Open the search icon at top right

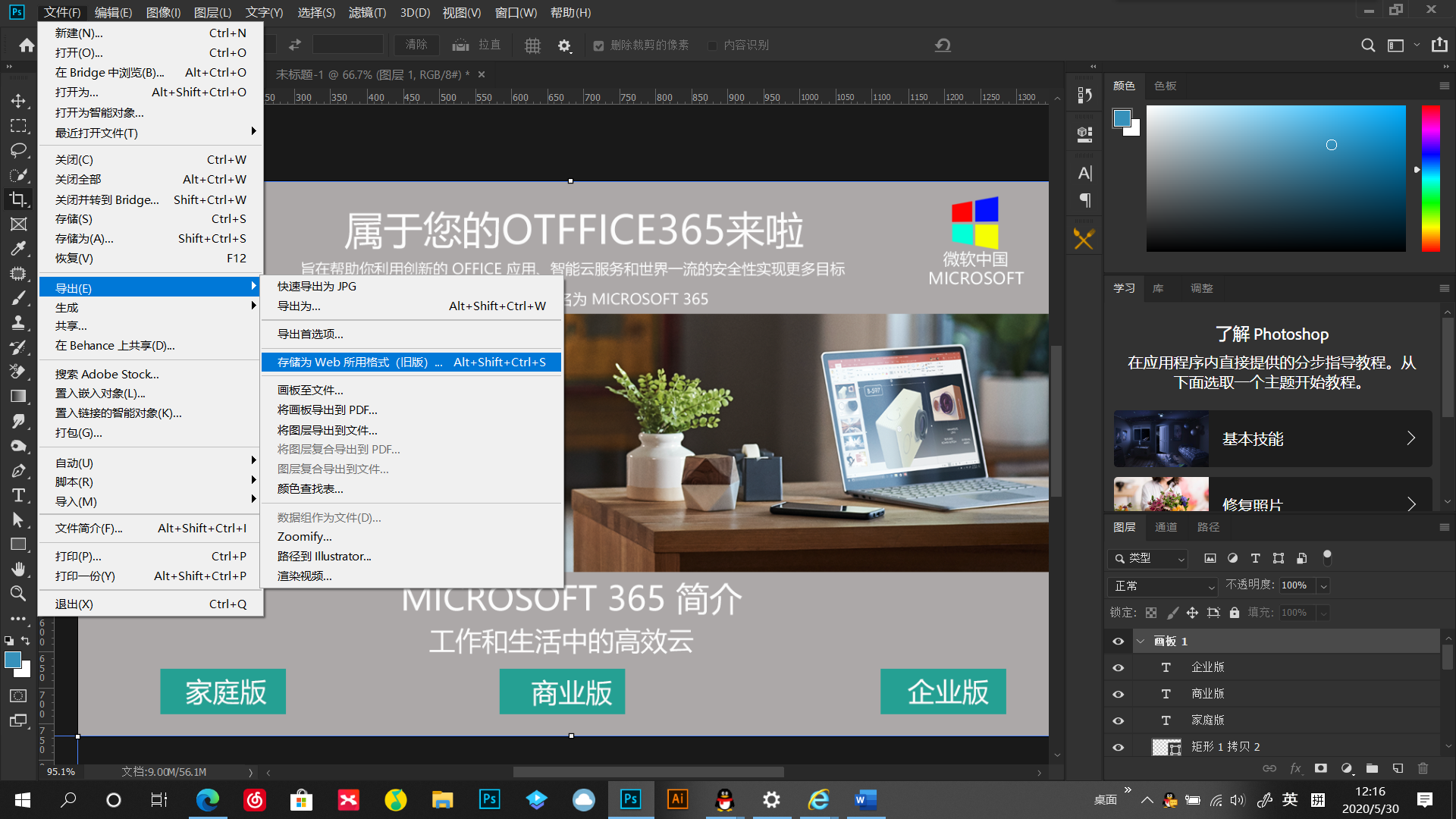(x=1368, y=45)
